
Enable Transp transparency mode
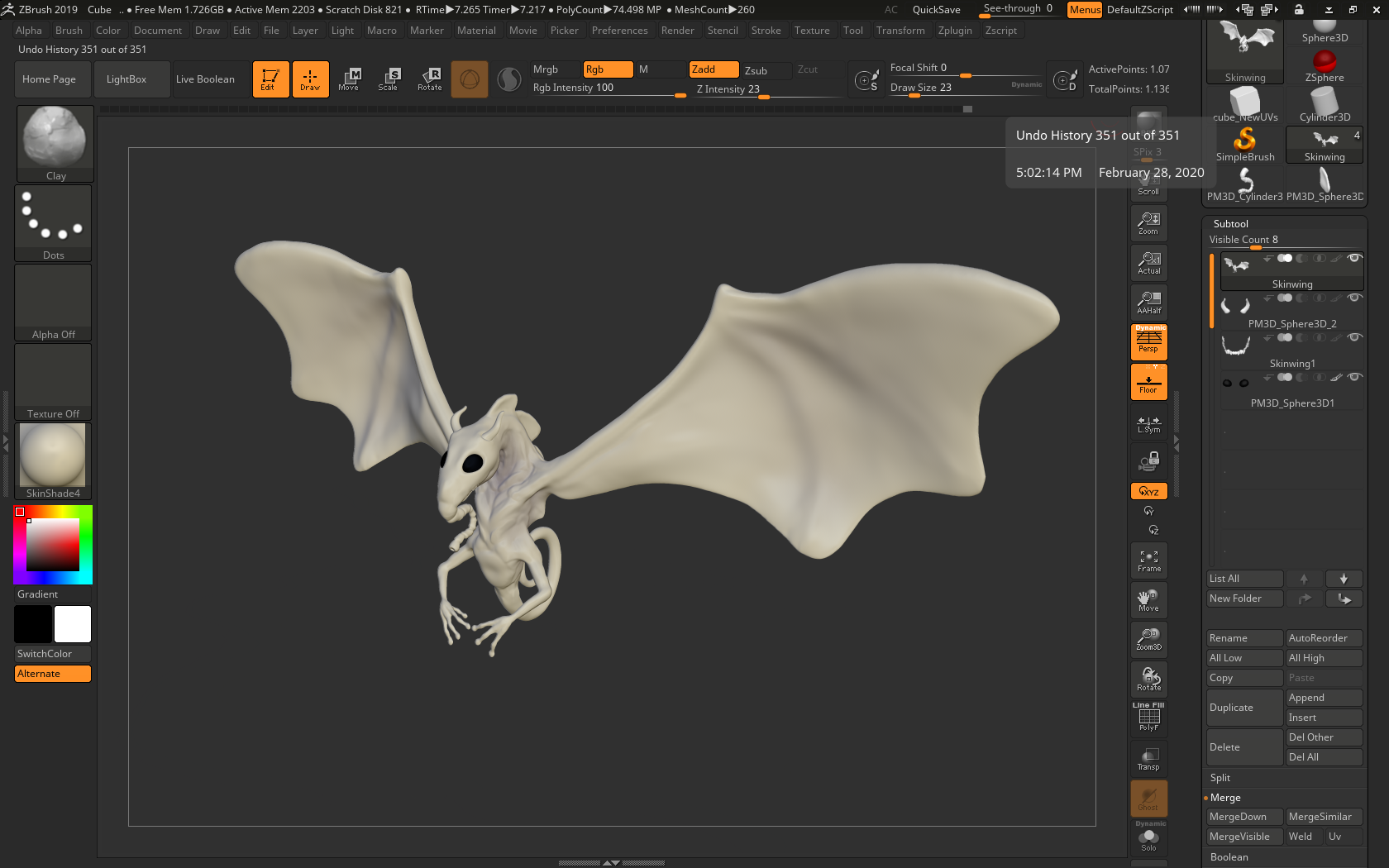pos(1148,759)
